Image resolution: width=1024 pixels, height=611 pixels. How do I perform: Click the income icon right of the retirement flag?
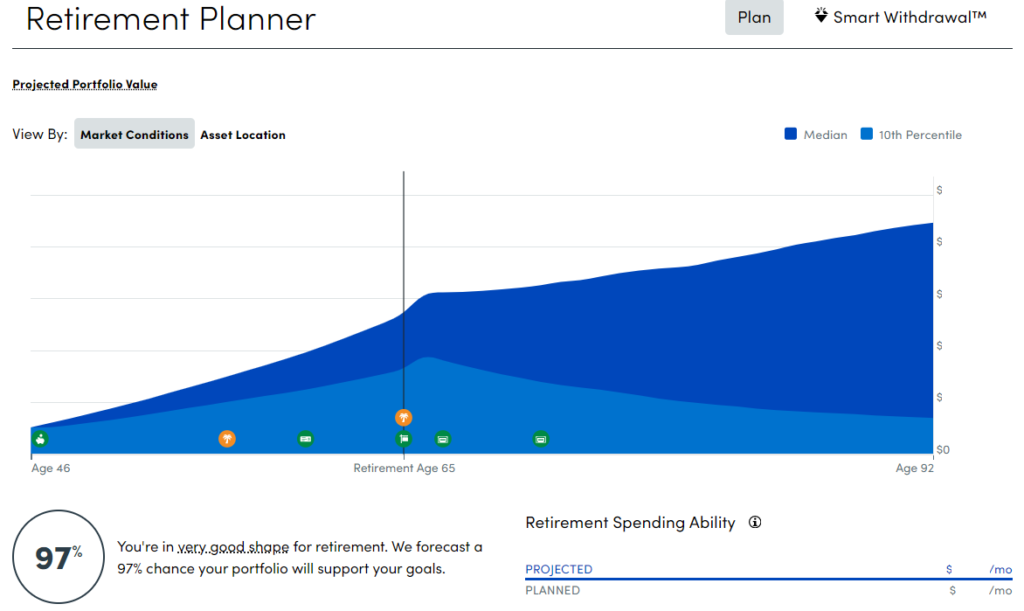(441, 438)
